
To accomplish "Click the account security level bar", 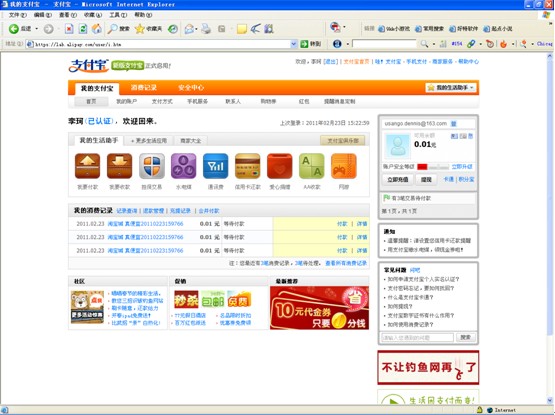I will [x=433, y=167].
